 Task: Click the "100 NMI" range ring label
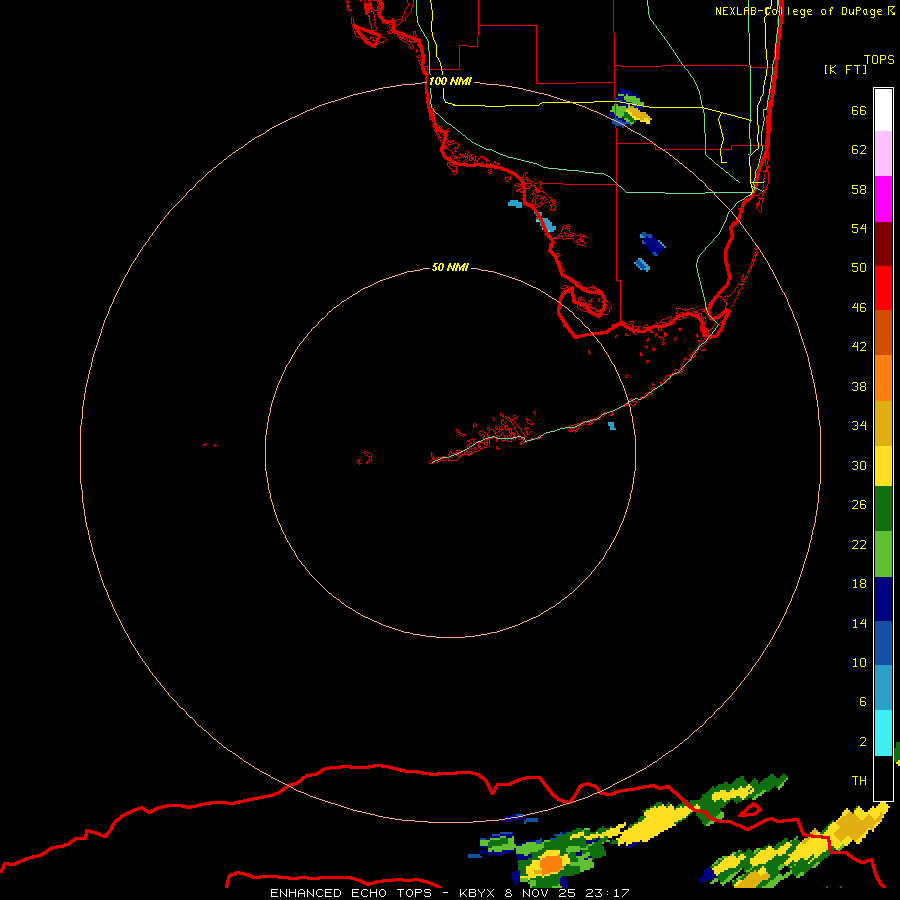click(450, 81)
